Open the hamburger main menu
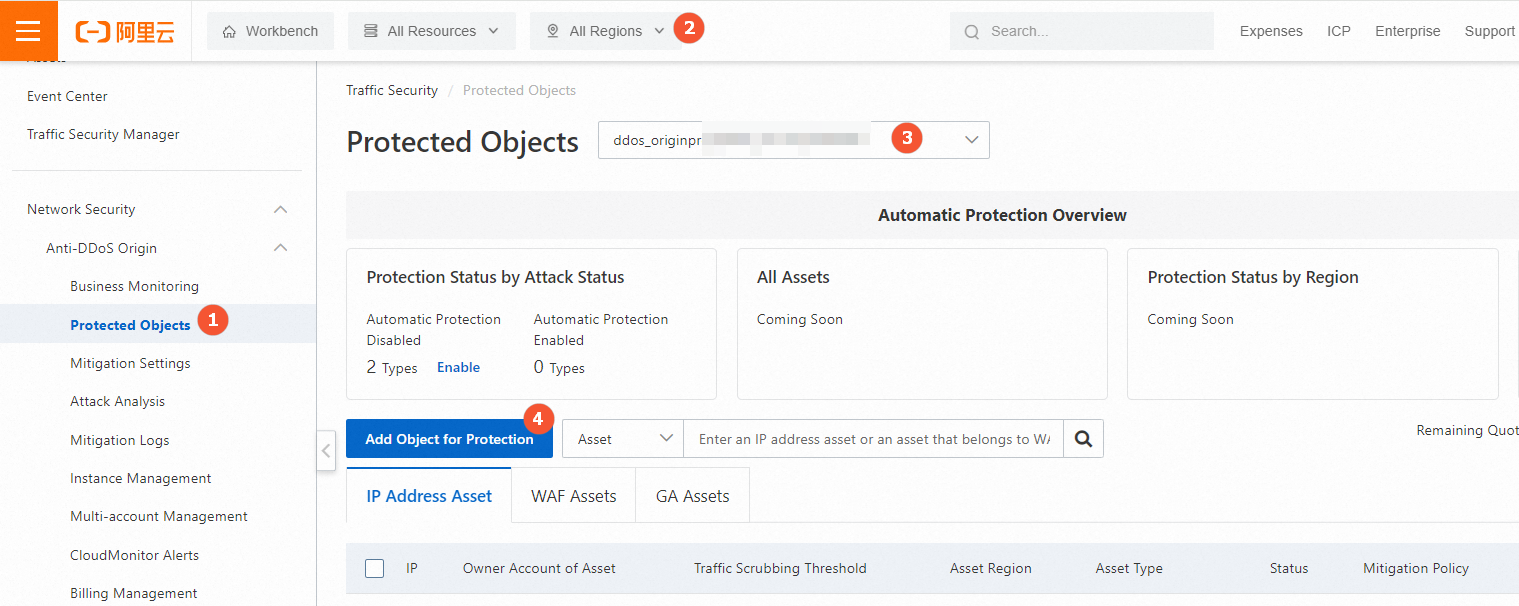The image size is (1519, 606). point(28,31)
